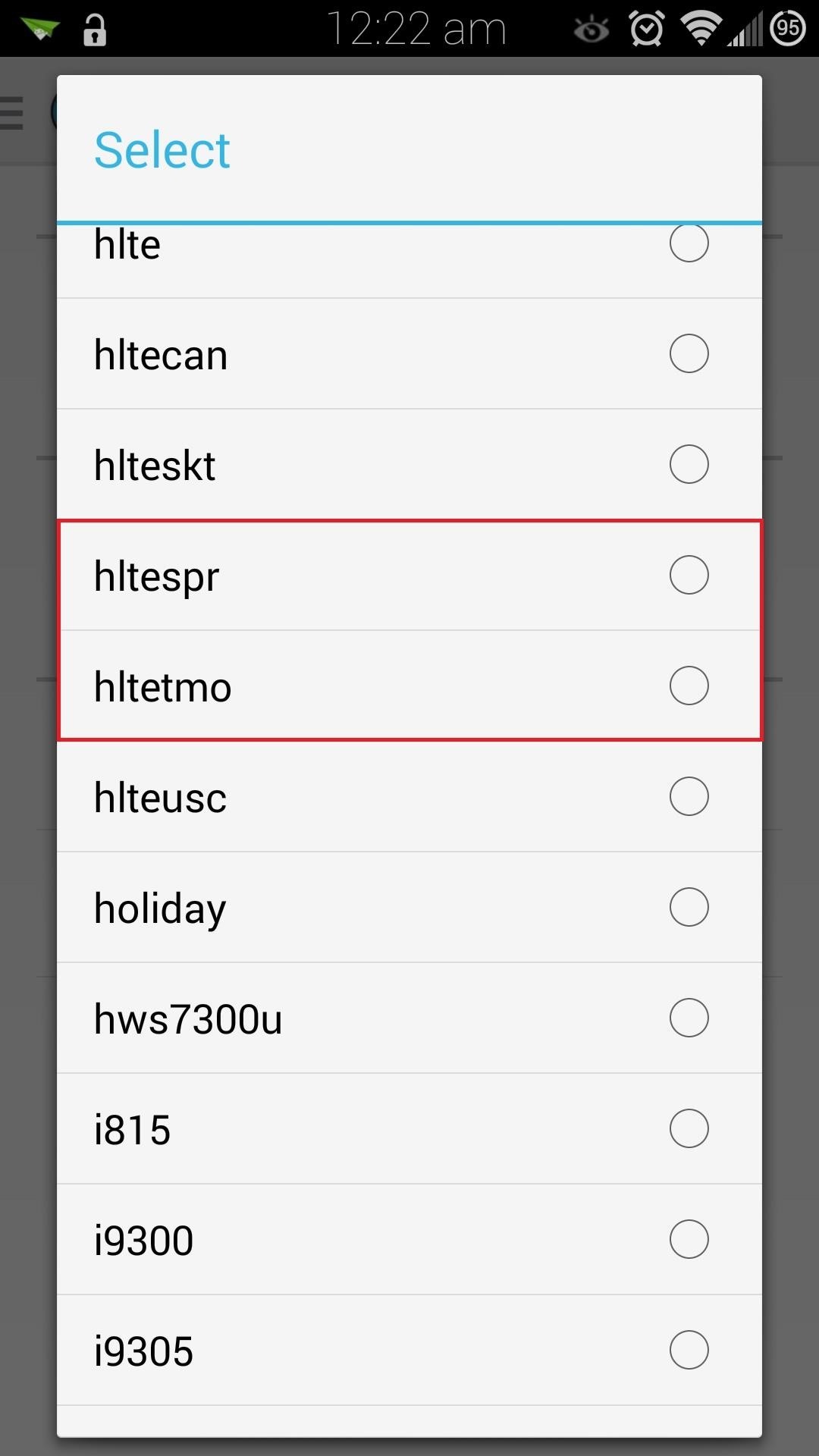This screenshot has height=1456, width=819.
Task: Tap the battery 95 percent indicator
Action: [788, 29]
